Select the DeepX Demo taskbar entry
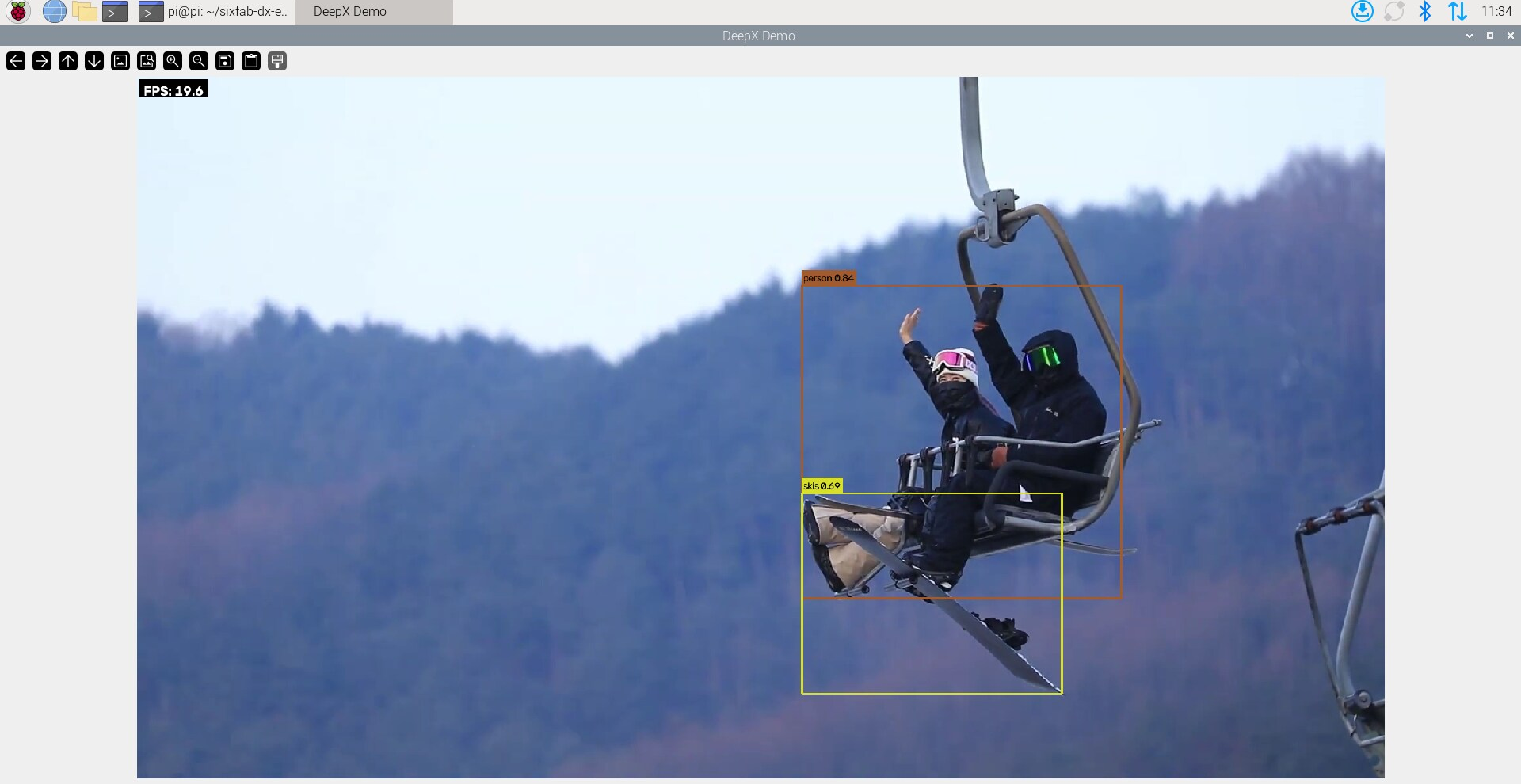The height and width of the screenshot is (784, 1521). pyautogui.click(x=373, y=12)
